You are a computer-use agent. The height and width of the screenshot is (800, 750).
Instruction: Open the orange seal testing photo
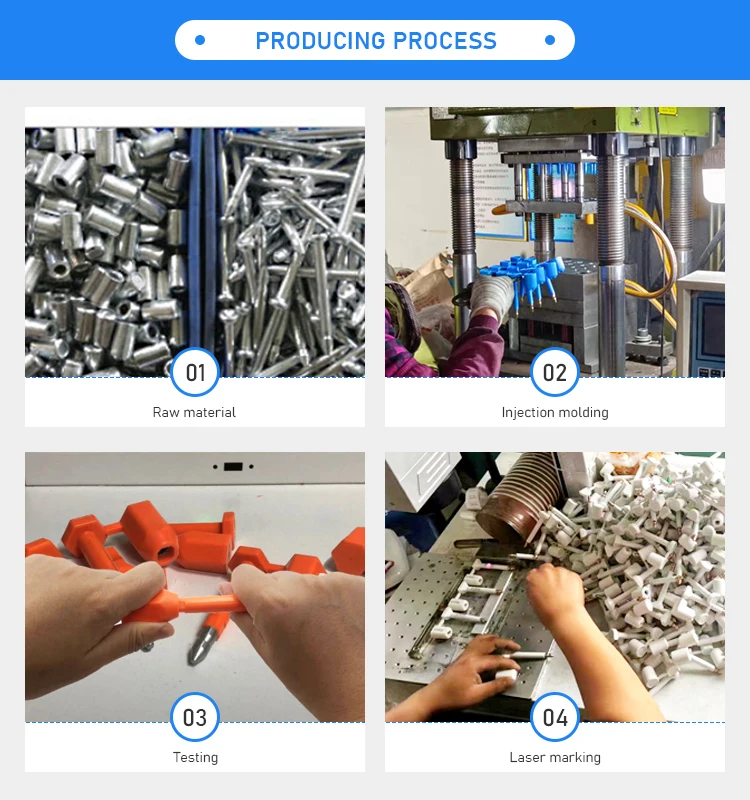pyautogui.click(x=195, y=587)
